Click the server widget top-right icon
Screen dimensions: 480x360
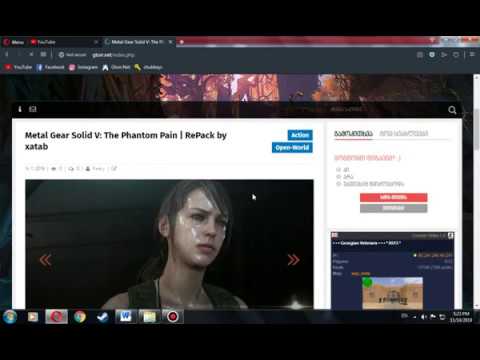point(450,236)
